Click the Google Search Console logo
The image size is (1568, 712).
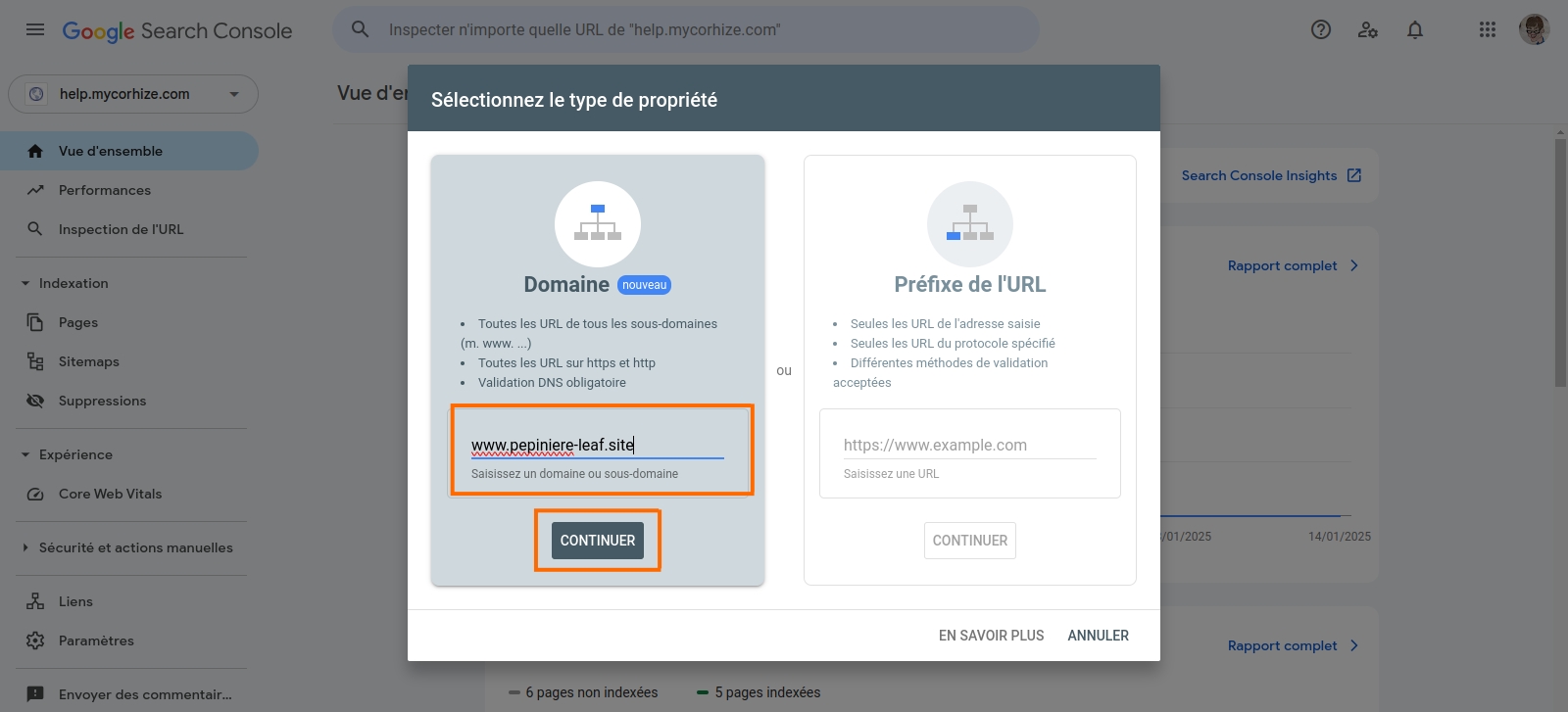click(177, 30)
